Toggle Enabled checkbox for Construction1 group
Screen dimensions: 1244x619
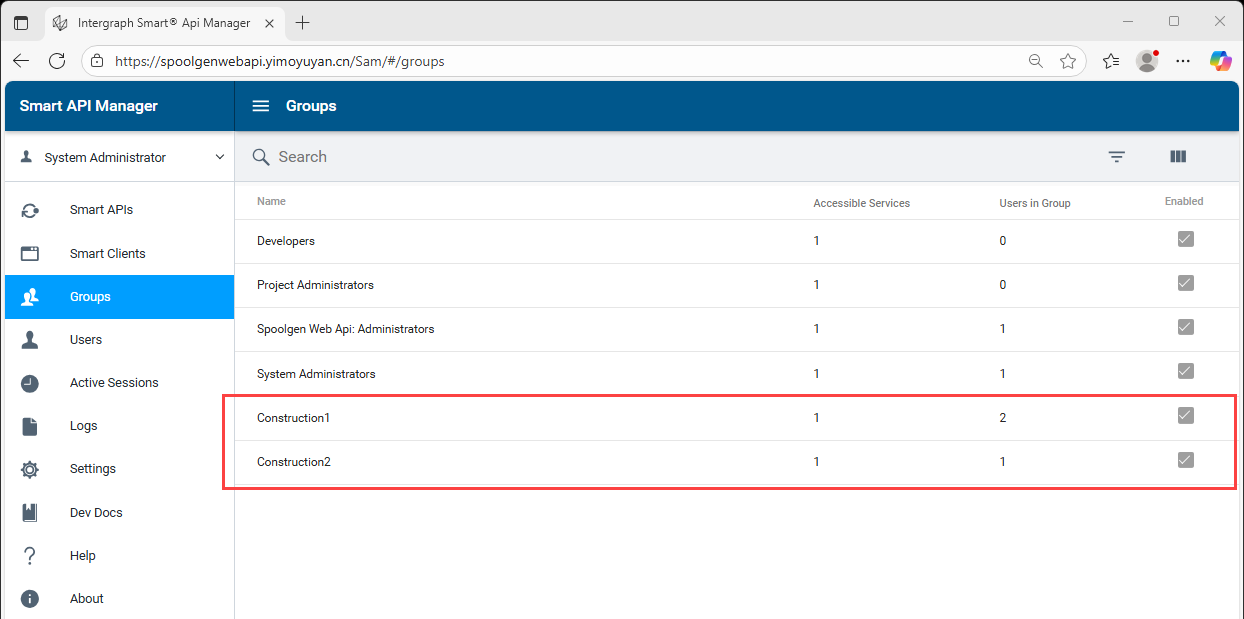click(x=1185, y=416)
